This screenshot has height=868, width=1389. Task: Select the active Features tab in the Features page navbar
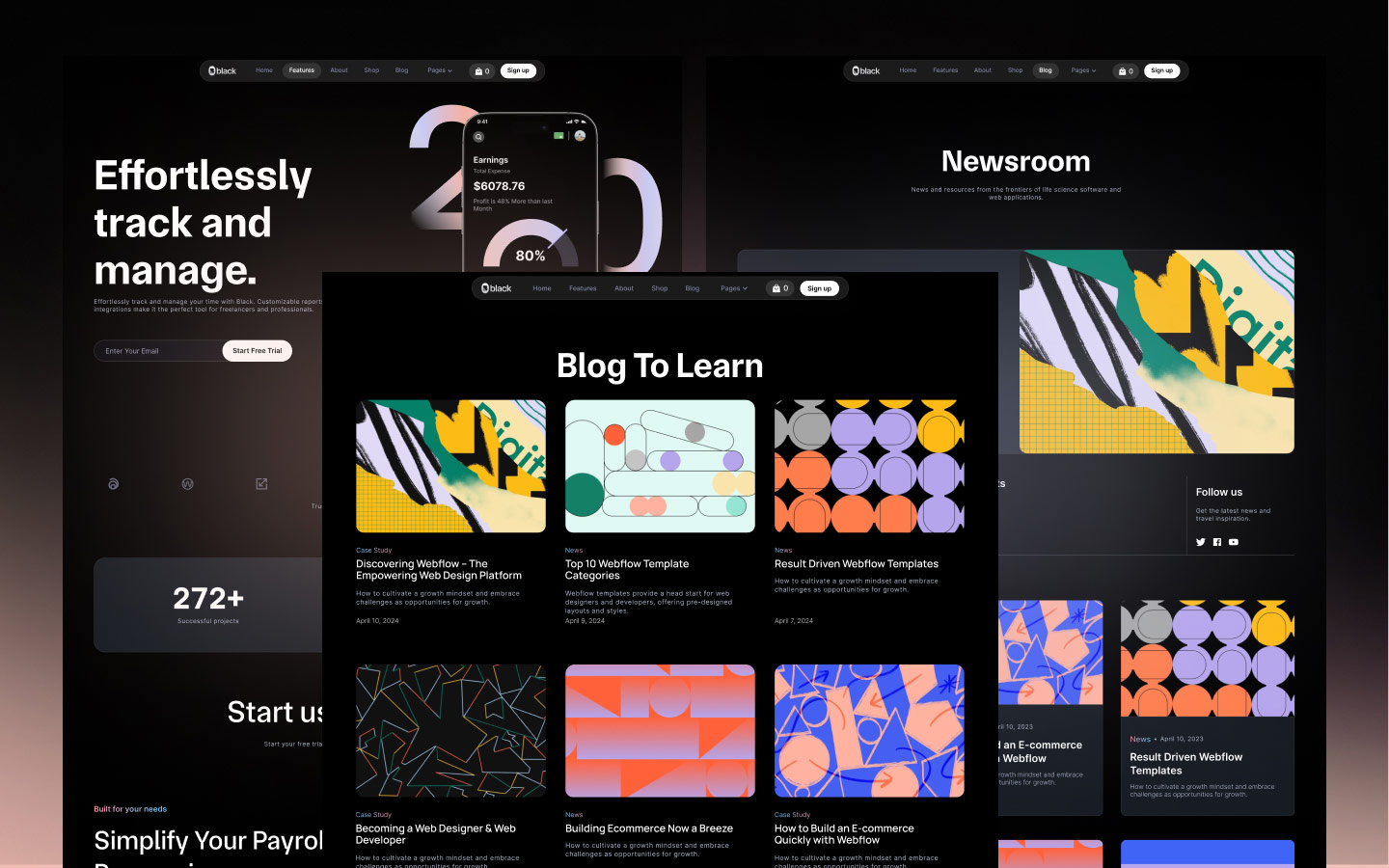[302, 70]
